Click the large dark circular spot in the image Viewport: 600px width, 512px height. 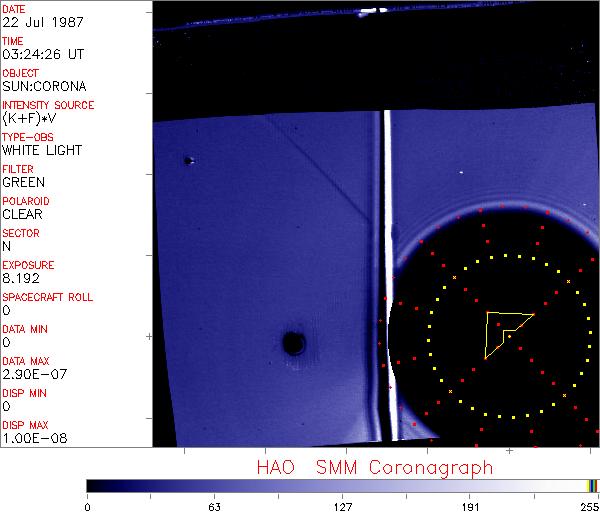pos(294,344)
